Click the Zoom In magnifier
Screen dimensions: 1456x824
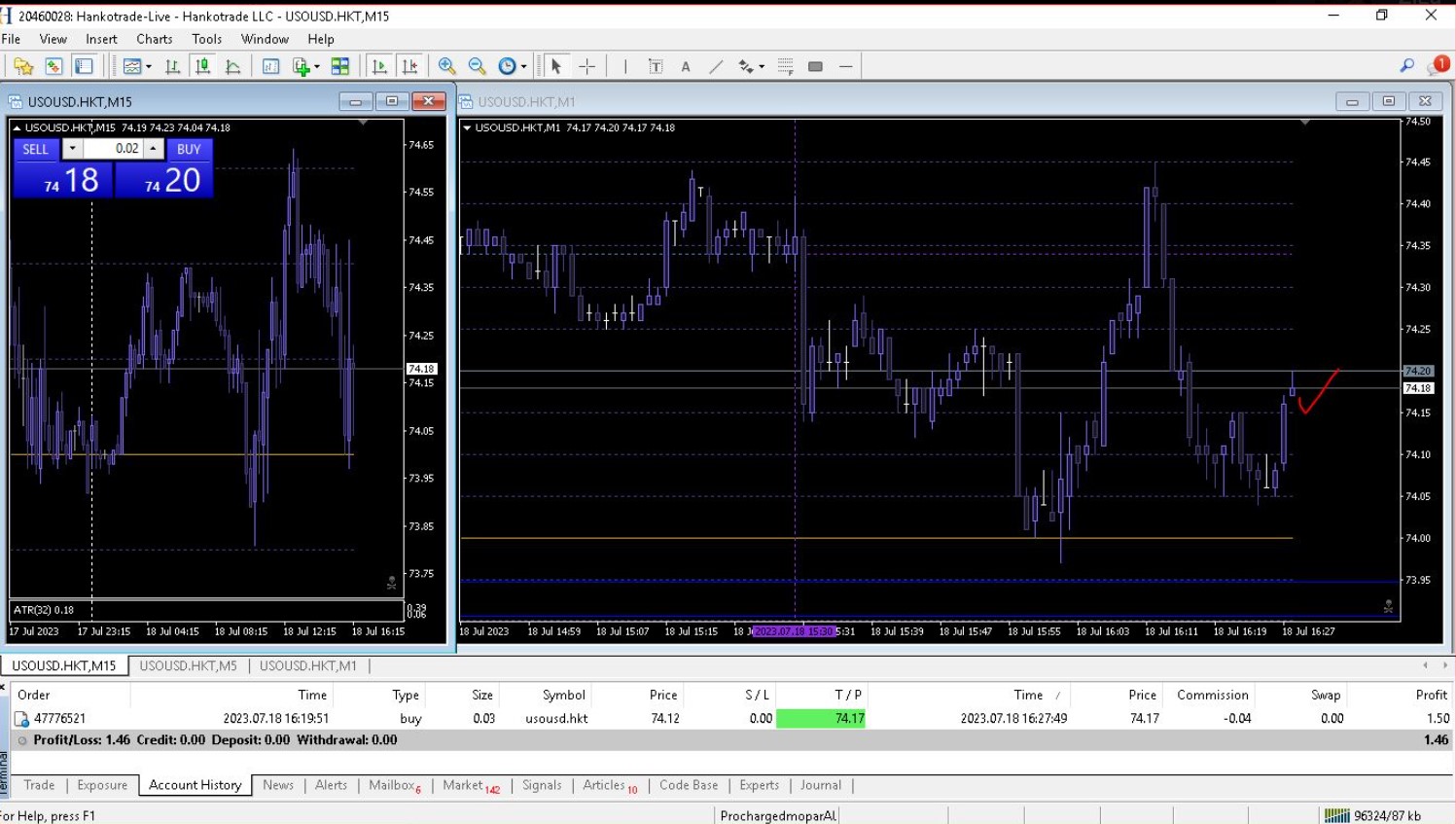(446, 66)
